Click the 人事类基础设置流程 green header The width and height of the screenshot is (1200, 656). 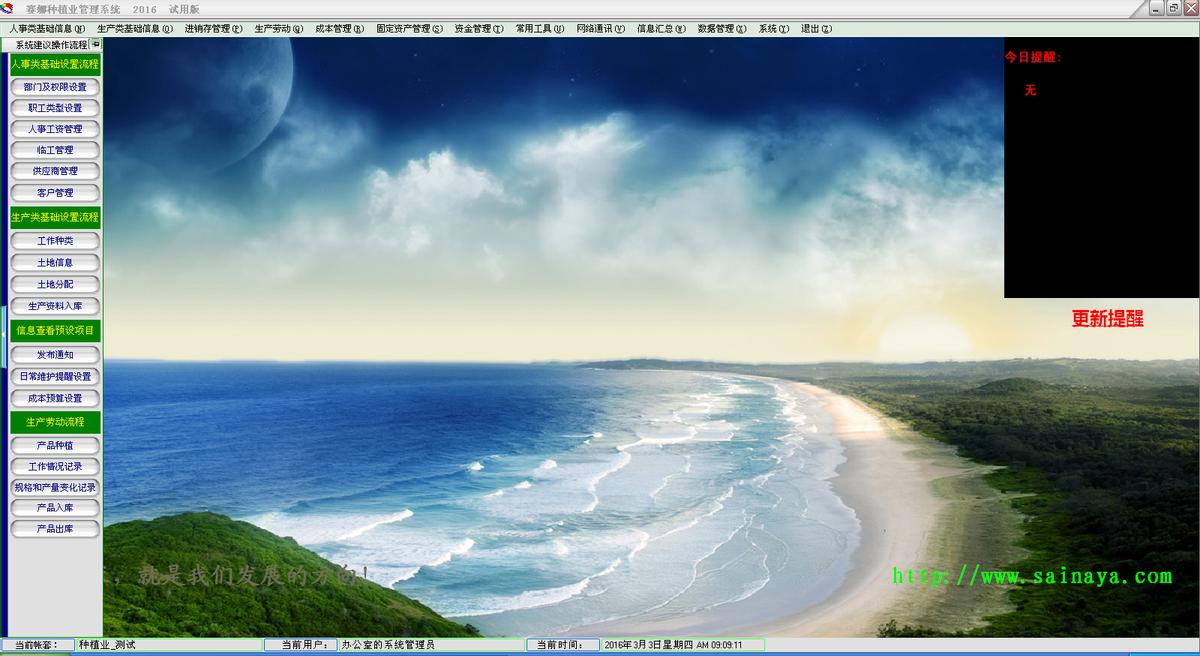[55, 64]
